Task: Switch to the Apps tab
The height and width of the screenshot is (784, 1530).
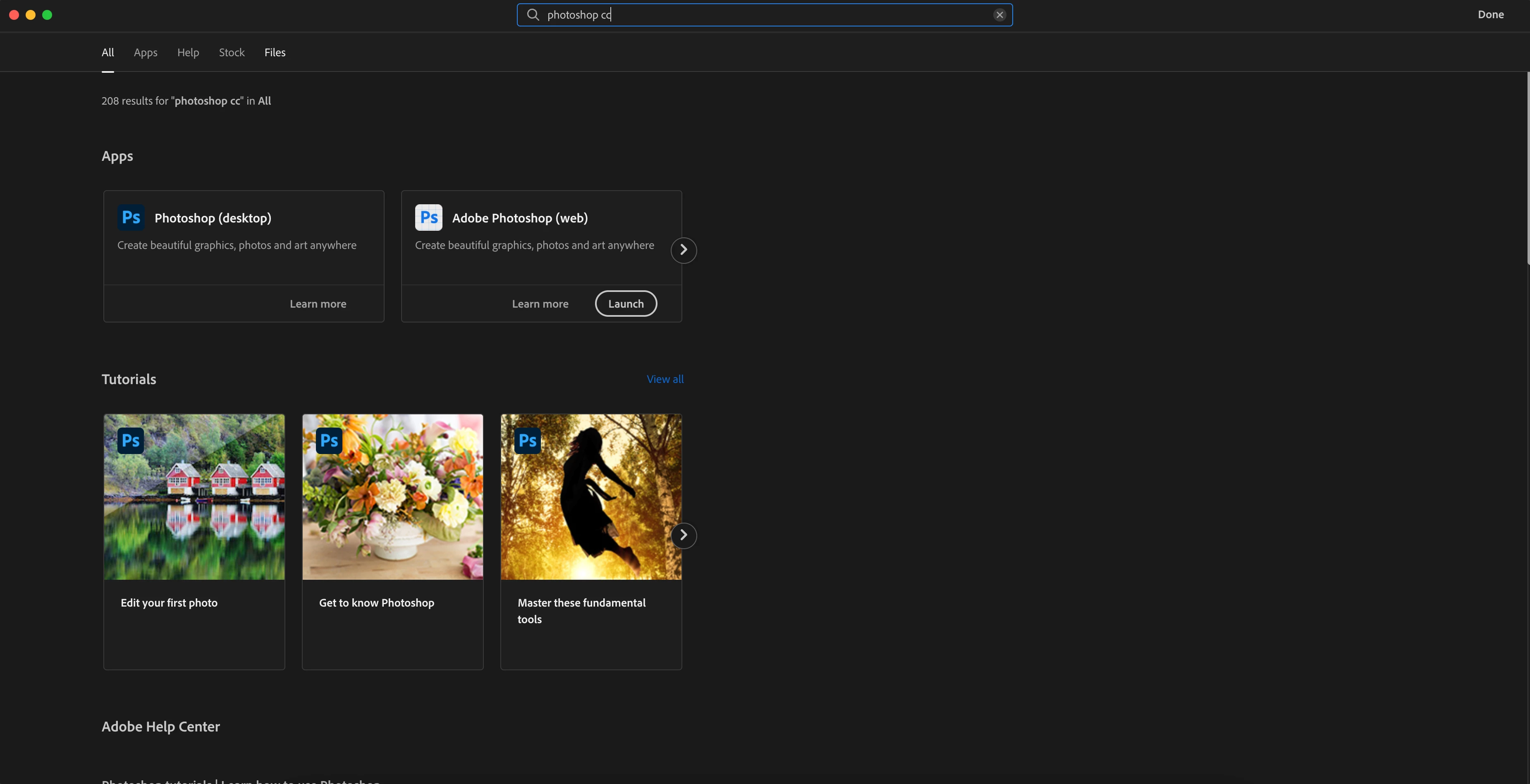Action: tap(146, 52)
